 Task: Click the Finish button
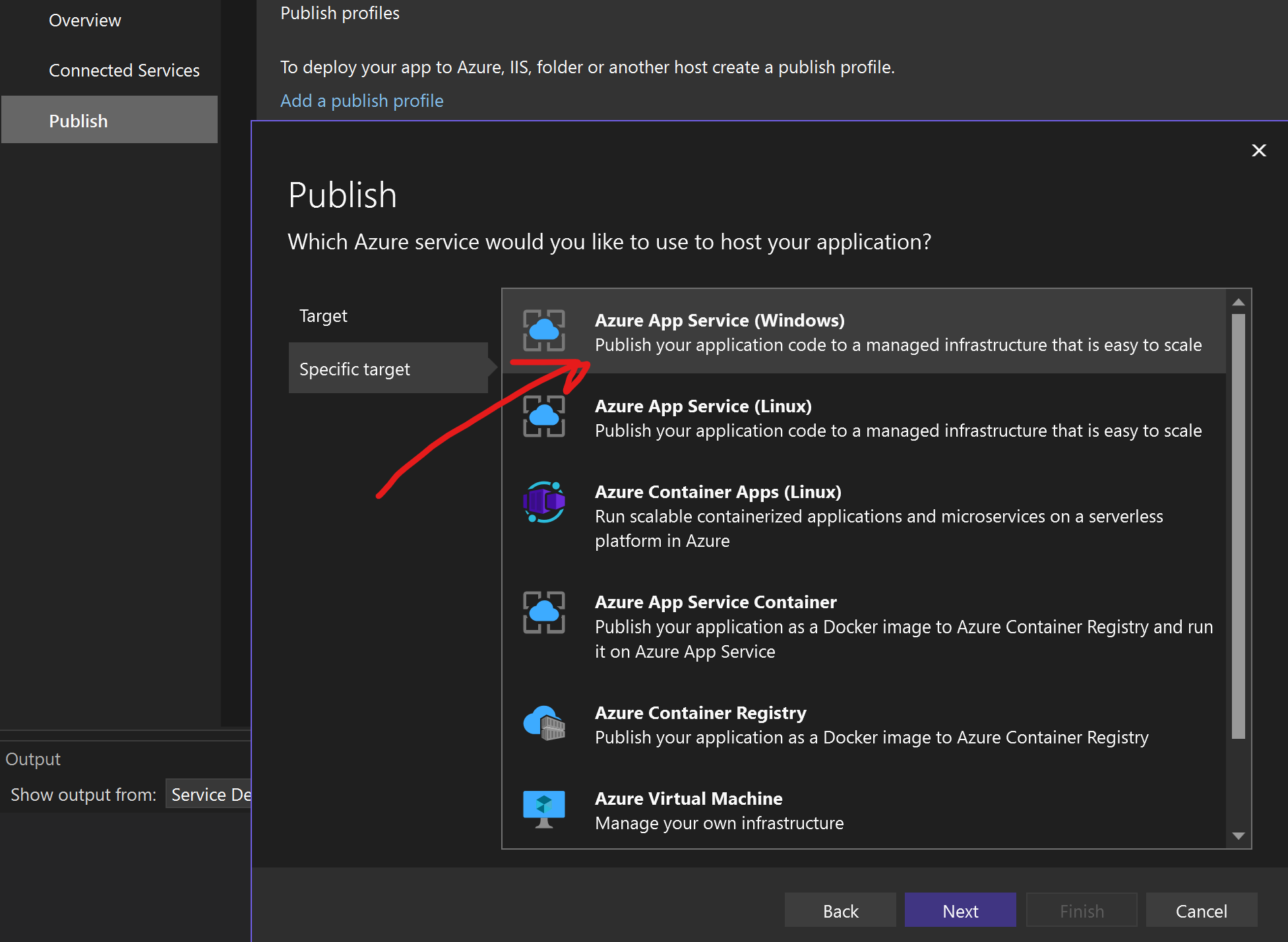(1082, 910)
